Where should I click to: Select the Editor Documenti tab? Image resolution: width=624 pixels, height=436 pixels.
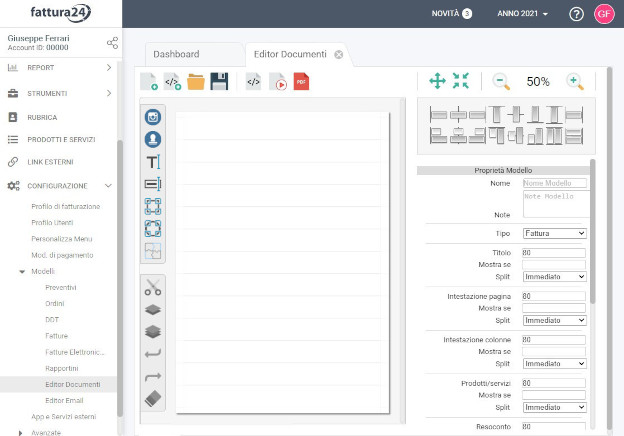(x=290, y=54)
